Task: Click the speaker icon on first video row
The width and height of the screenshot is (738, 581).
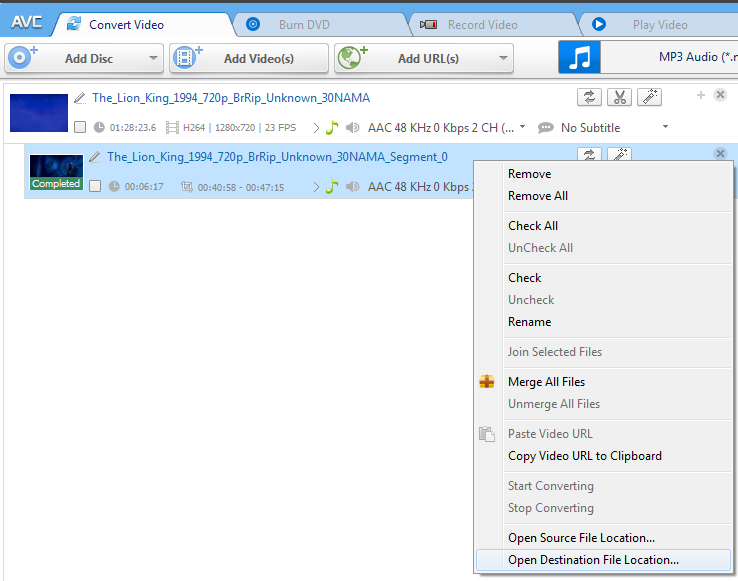Action: (x=353, y=128)
